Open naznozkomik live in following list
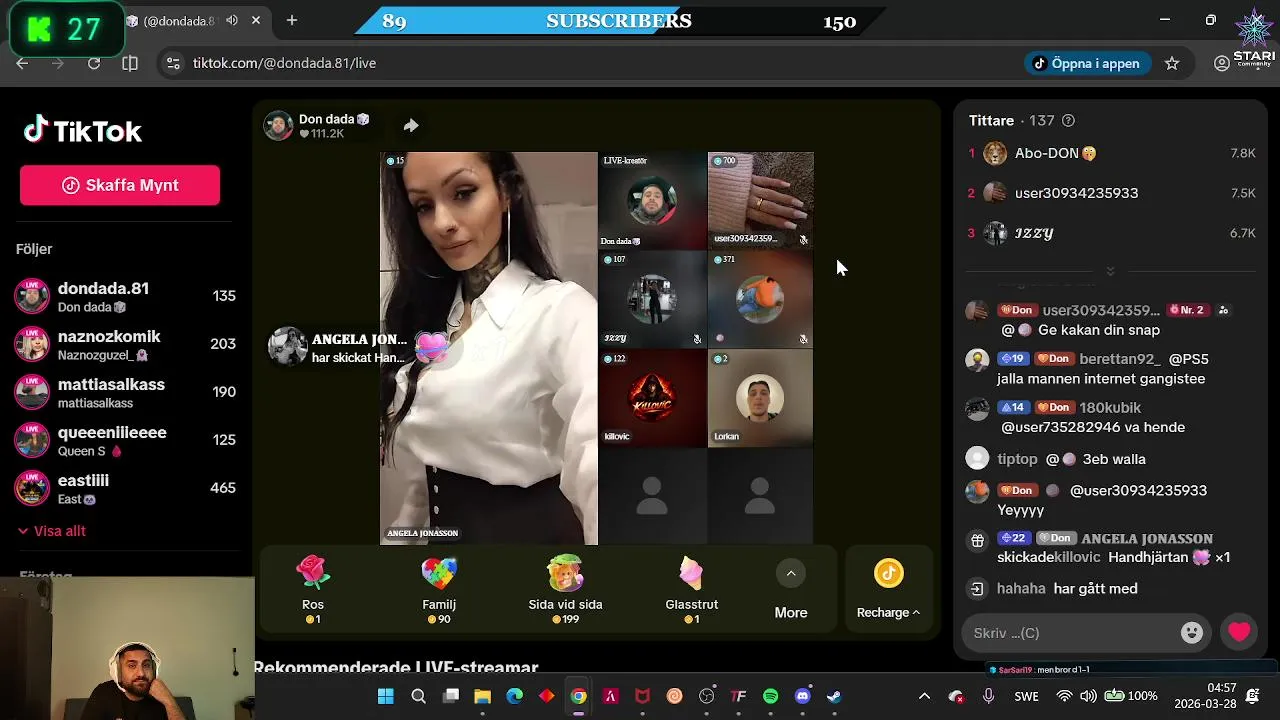Image resolution: width=1280 pixels, height=720 pixels. pos(125,344)
